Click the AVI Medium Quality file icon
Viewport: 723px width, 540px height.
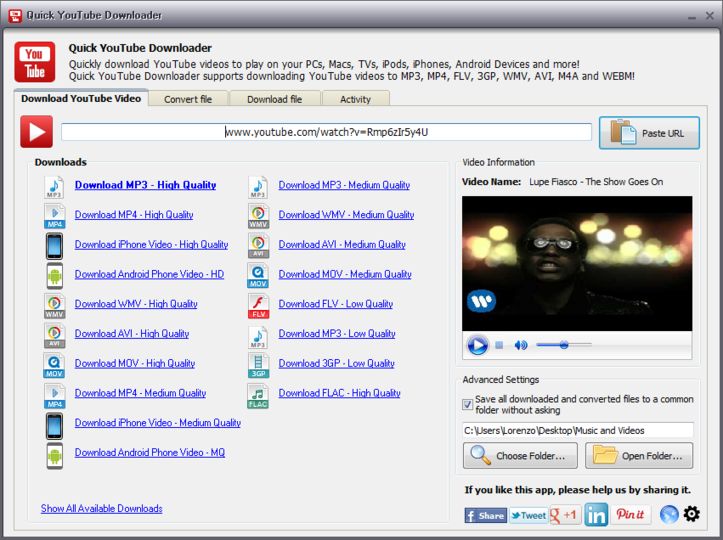coord(258,246)
